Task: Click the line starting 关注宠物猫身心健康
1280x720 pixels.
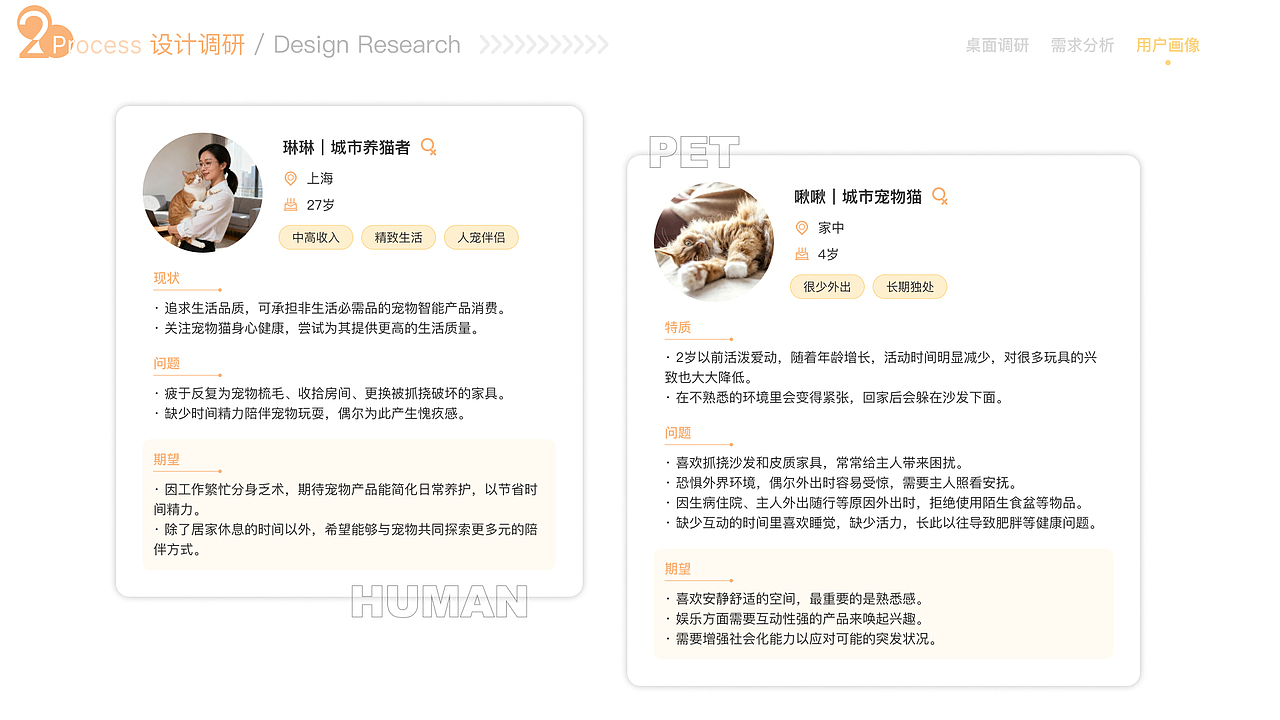Action: coord(317,328)
